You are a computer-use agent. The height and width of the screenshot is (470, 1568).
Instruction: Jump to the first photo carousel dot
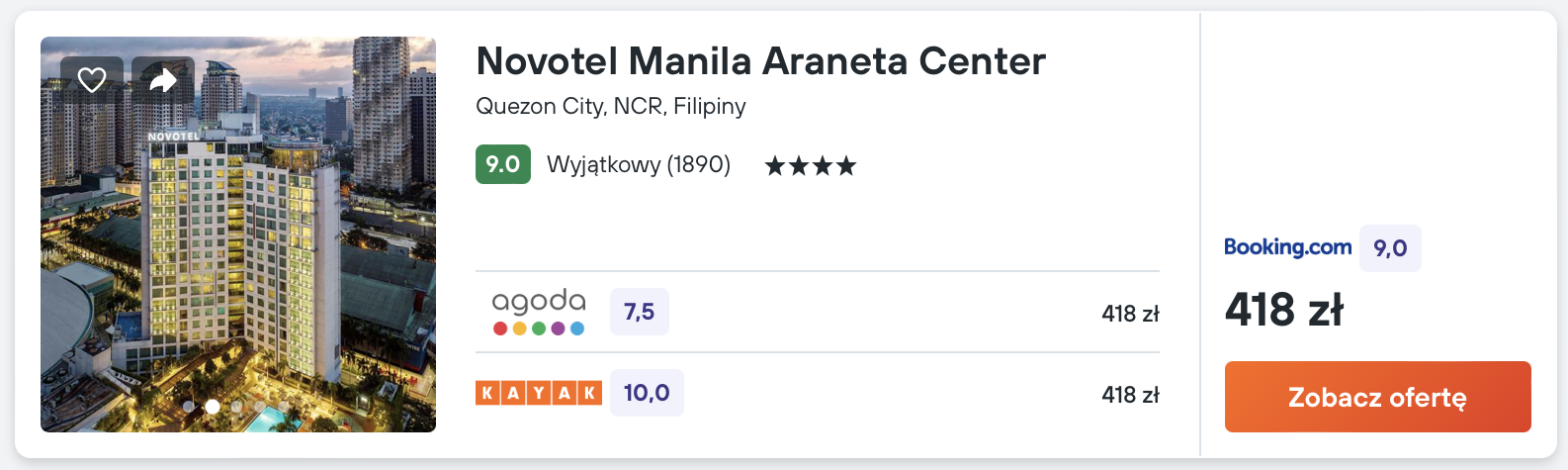click(x=189, y=406)
